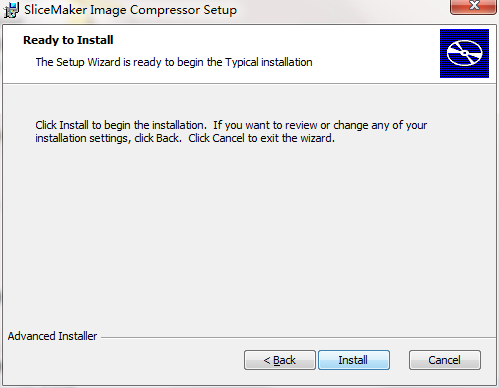Click the SliceMaker Image Compressor Setup title
499x388 pixels.
point(130,10)
